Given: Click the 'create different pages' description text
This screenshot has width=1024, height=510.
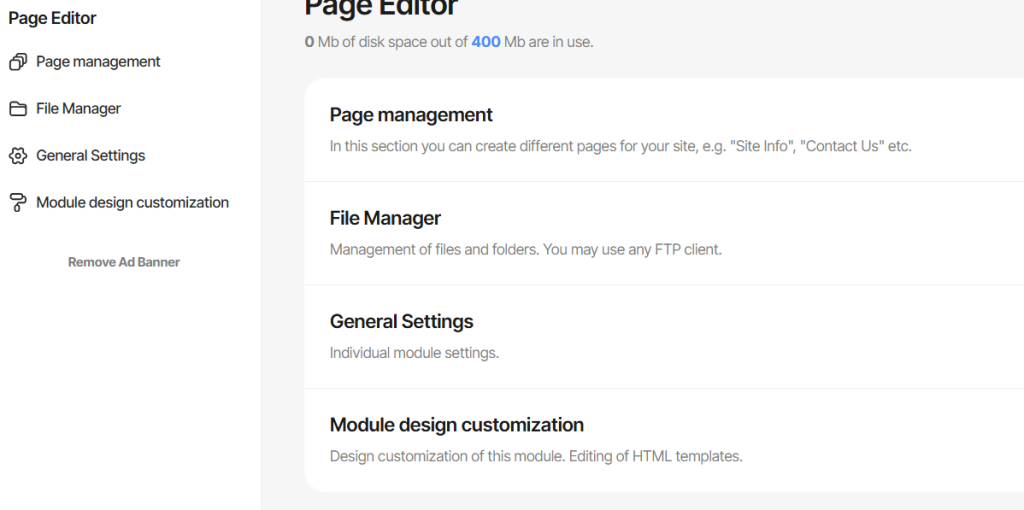Looking at the screenshot, I should point(620,146).
